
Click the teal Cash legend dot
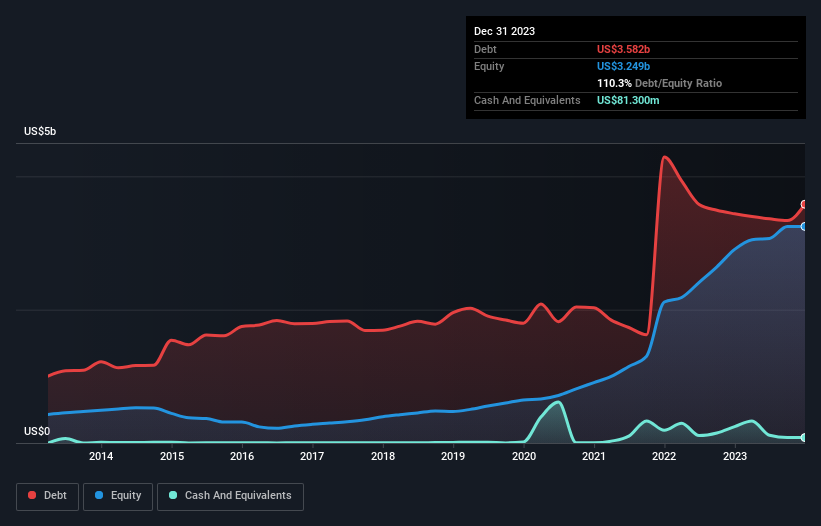click(173, 495)
